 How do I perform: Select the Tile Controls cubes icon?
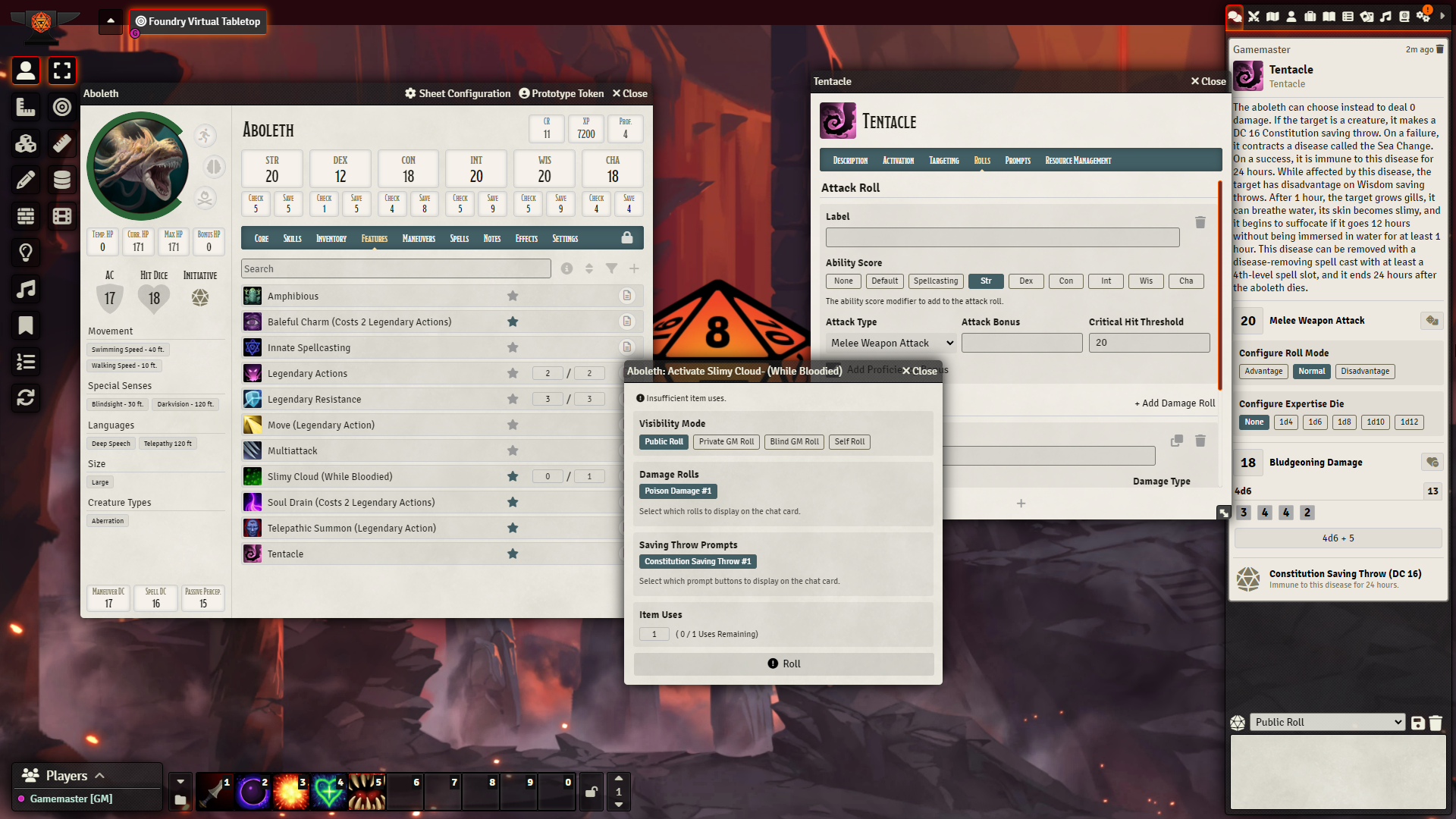[26, 143]
